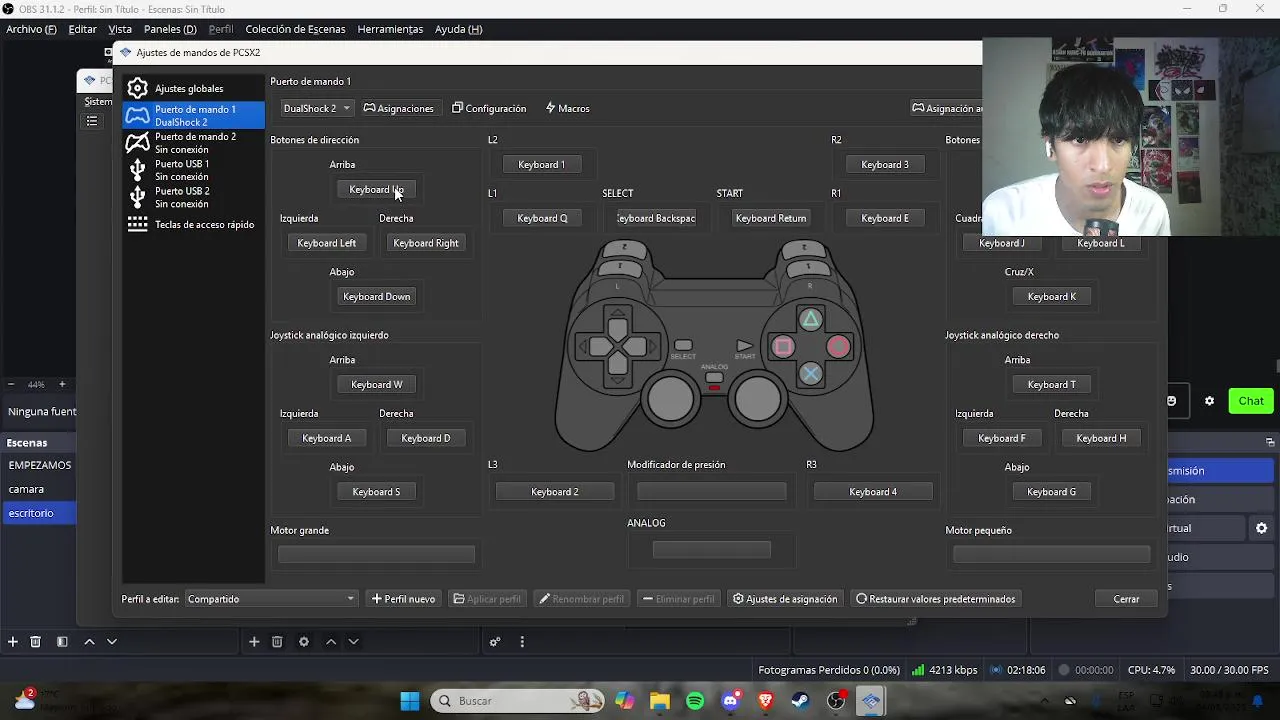Screen dimensions: 1280x720
Task: Open Puerto USB 1 settings
Action: click(193, 170)
